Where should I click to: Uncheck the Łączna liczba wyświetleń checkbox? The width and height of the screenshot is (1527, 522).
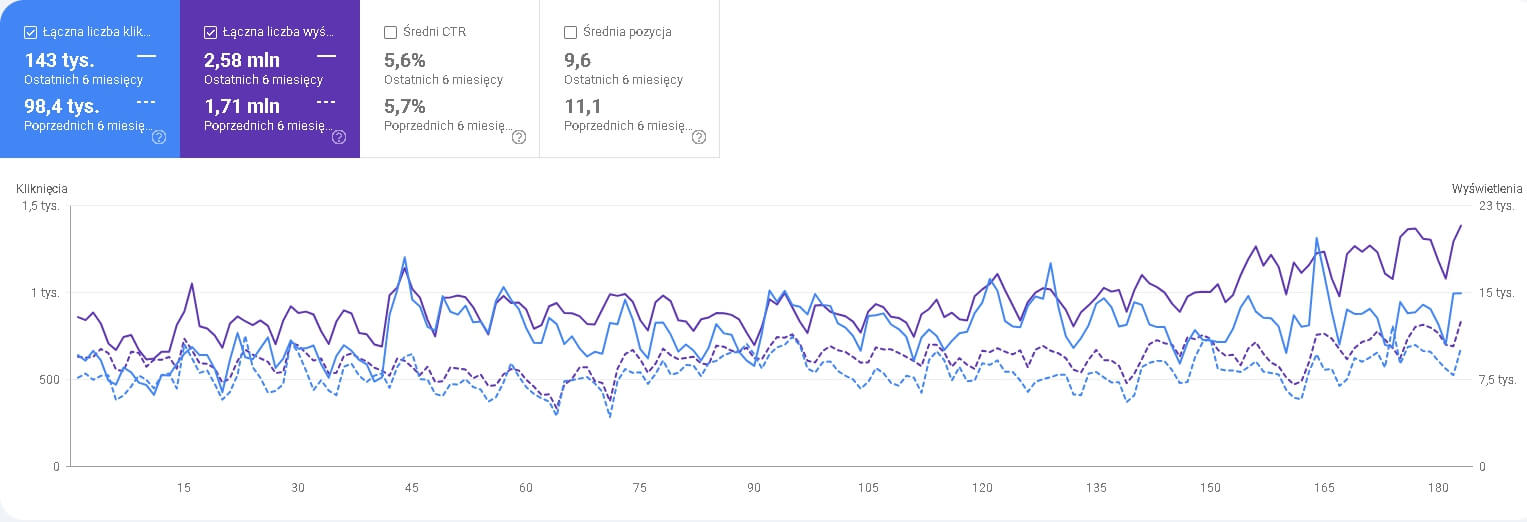click(210, 32)
